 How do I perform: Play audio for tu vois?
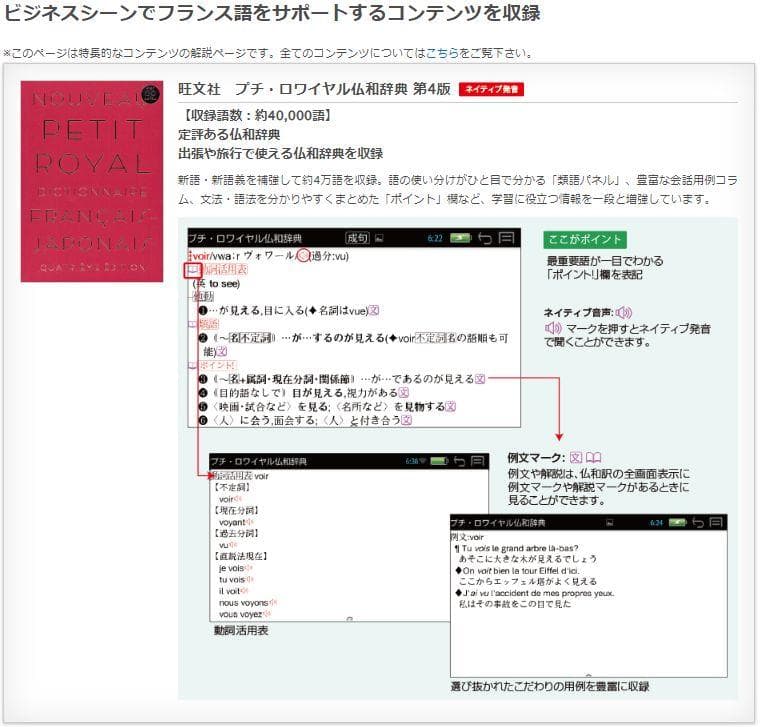pyautogui.click(x=249, y=579)
